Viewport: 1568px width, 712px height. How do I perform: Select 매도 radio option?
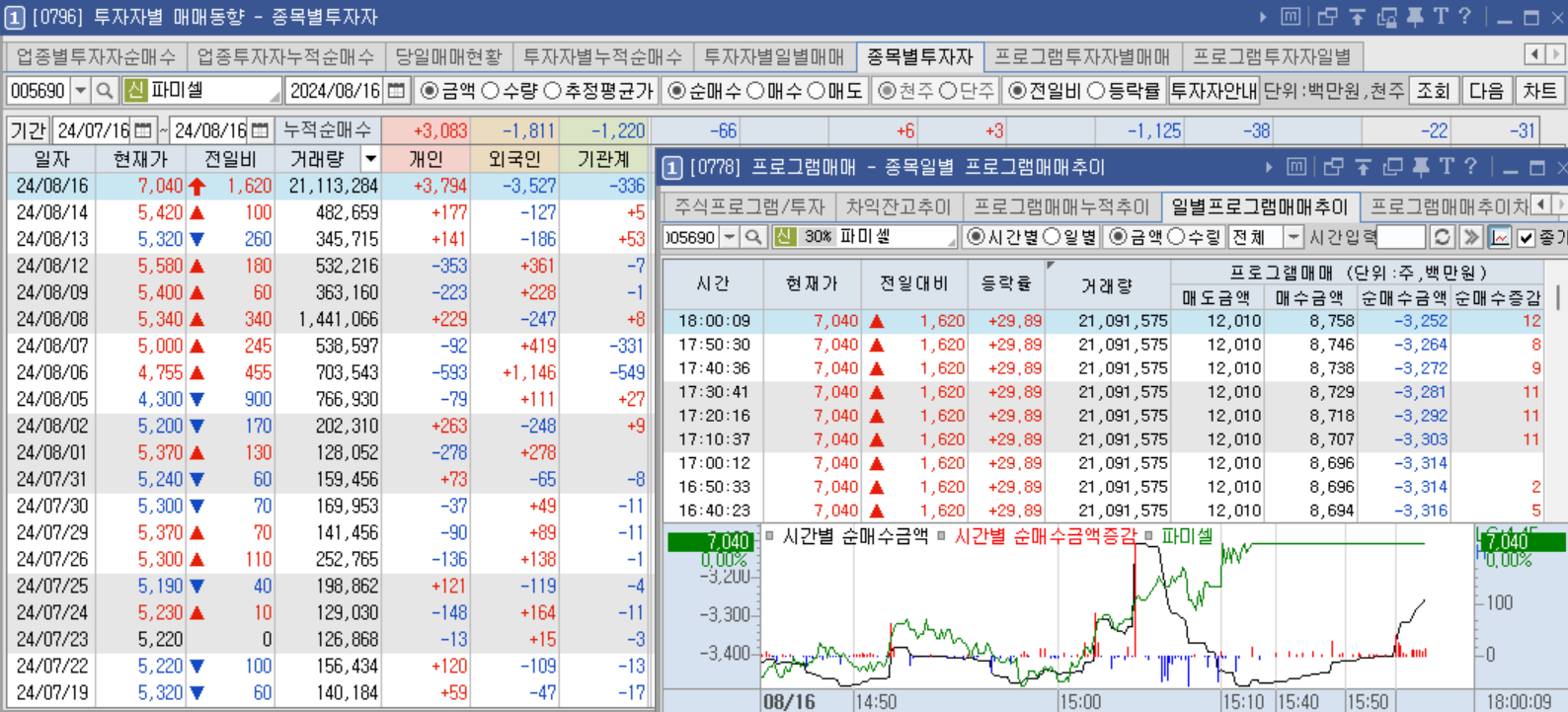[817, 91]
